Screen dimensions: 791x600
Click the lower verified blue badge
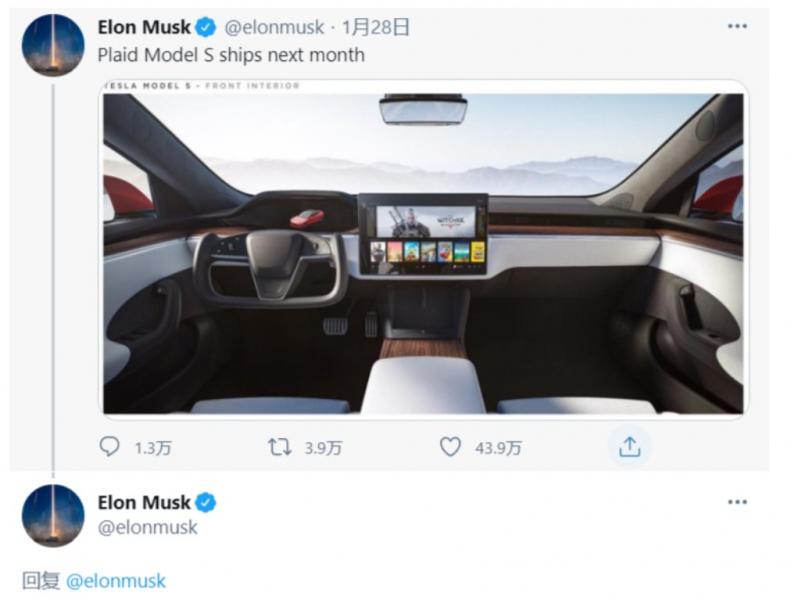[206, 503]
